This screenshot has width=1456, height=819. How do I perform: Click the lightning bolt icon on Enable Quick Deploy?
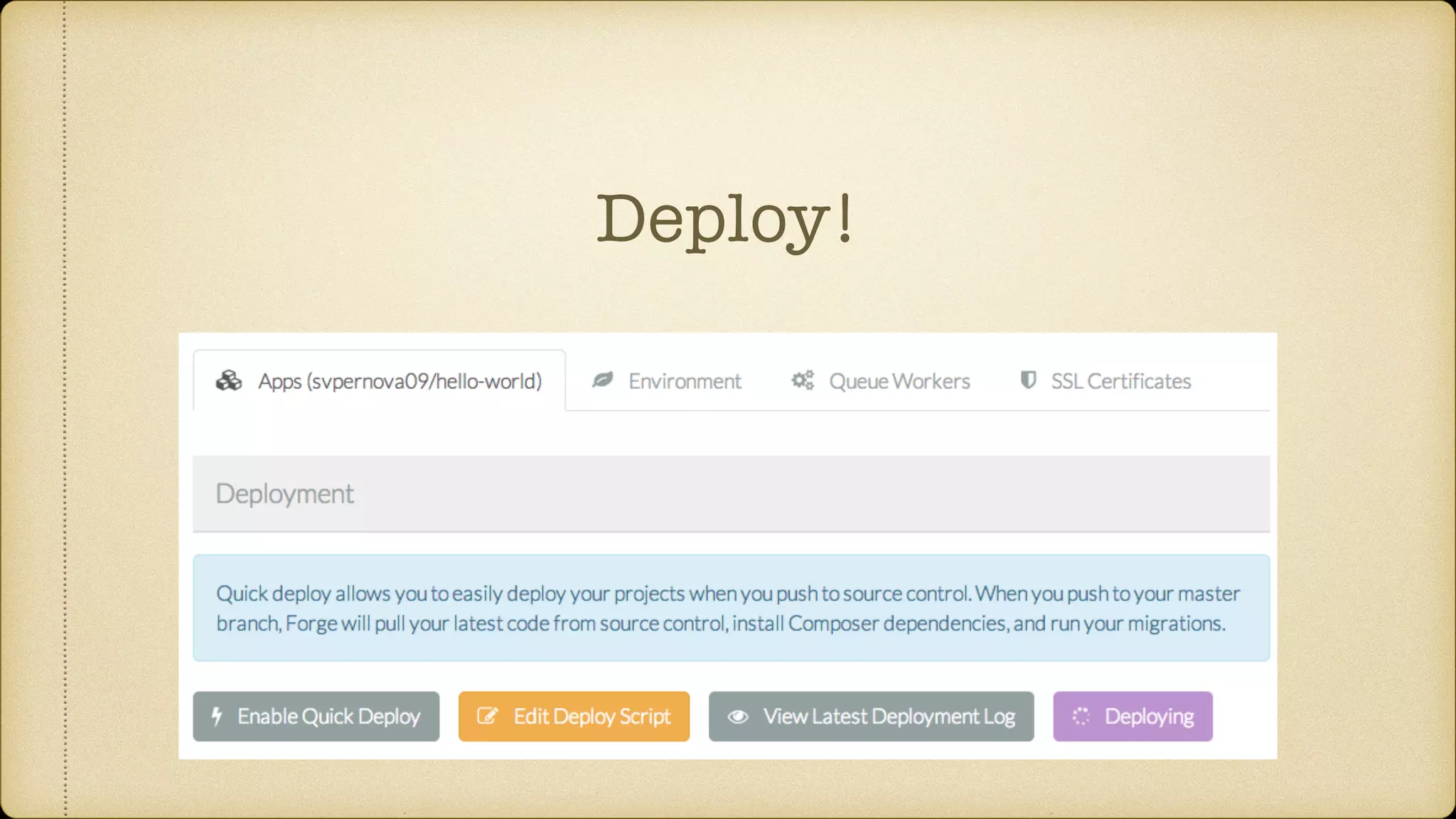pyautogui.click(x=217, y=716)
